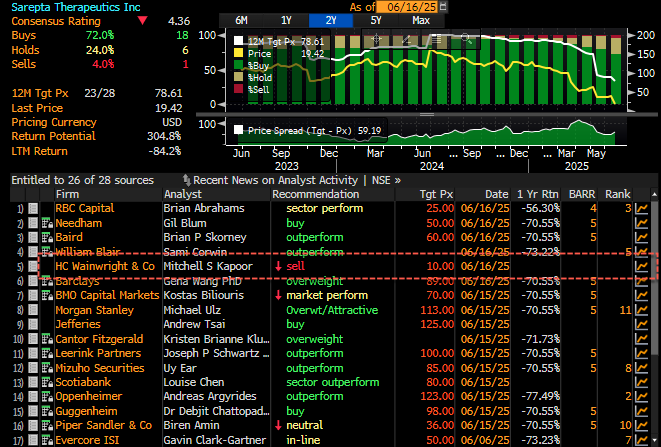Open the RBC Capital firm link
The height and width of the screenshot is (447, 661).
(x=85, y=208)
